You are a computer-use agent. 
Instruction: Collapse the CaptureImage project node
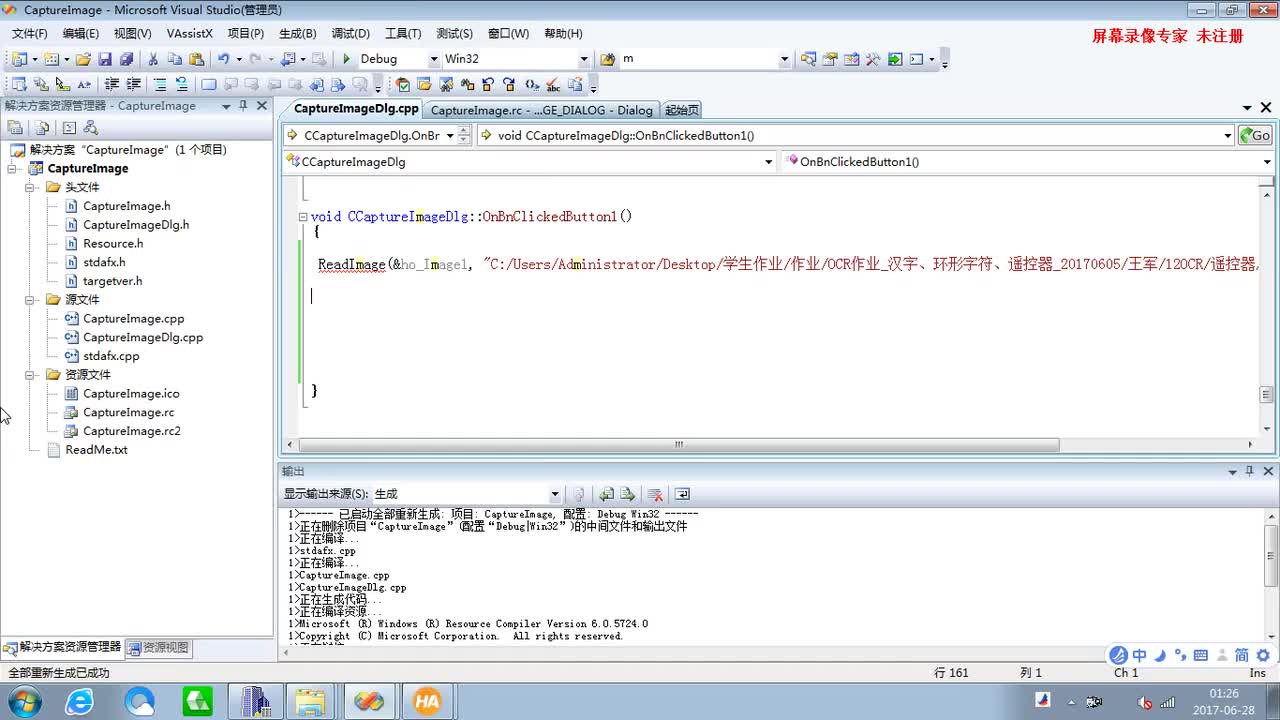click(12, 168)
